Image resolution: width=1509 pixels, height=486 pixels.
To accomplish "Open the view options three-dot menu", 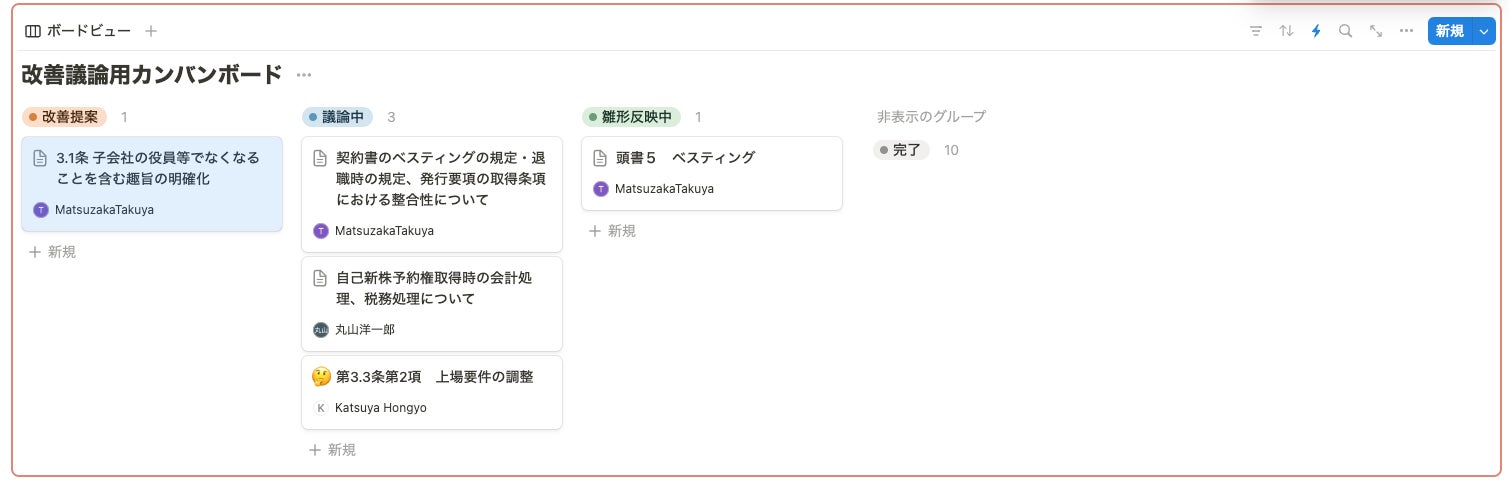I will (1406, 31).
